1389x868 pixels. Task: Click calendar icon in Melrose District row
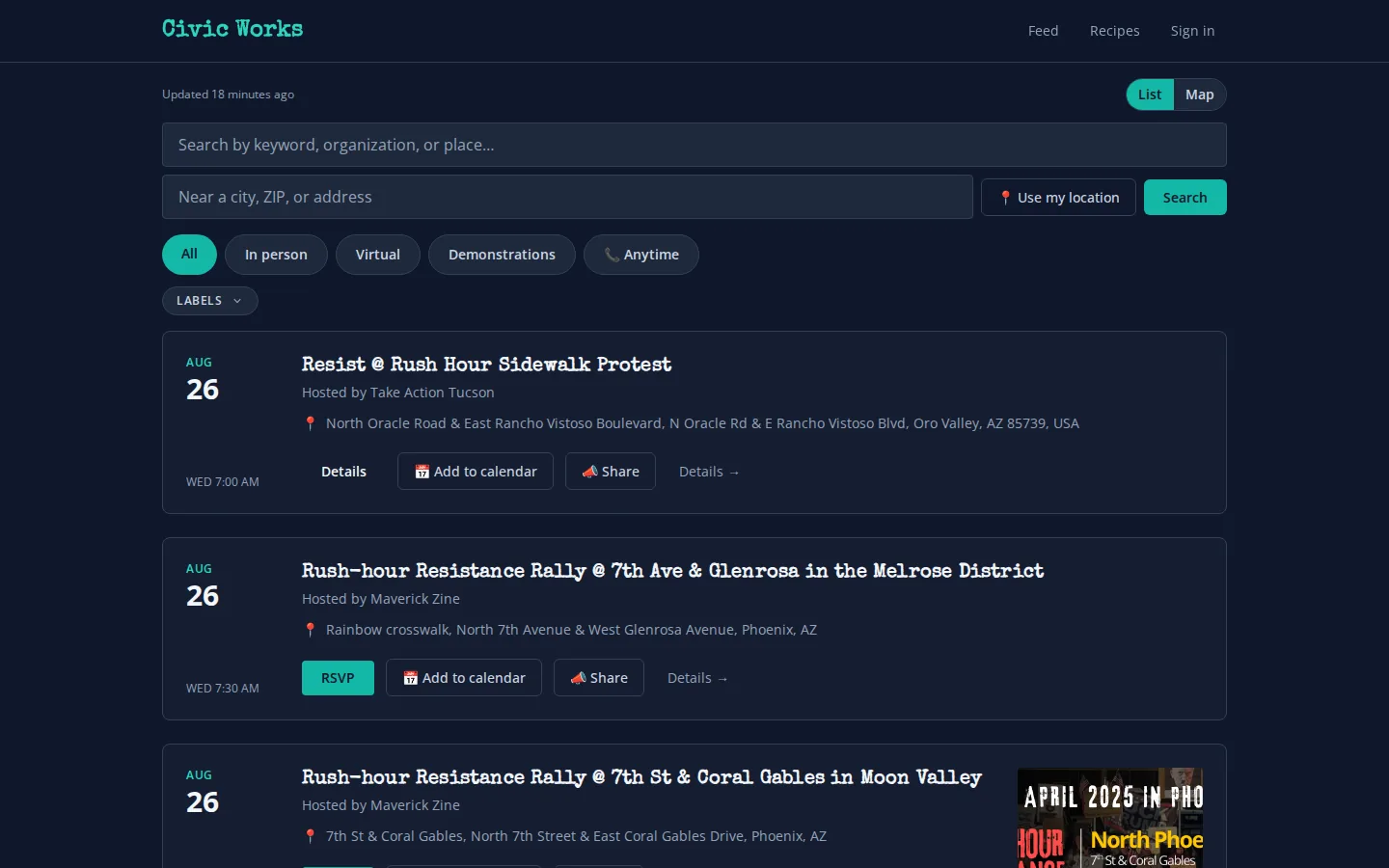click(410, 678)
